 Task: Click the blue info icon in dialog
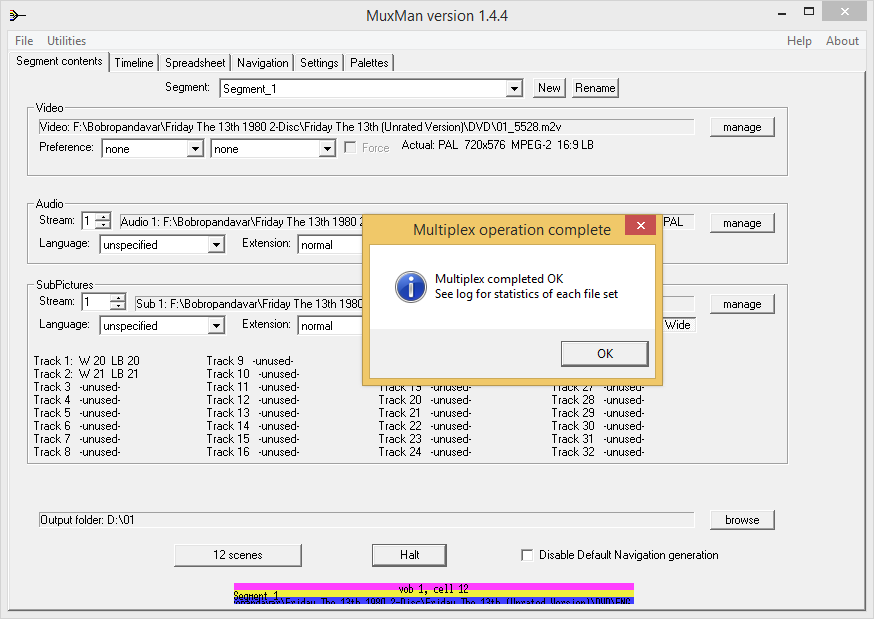click(411, 287)
